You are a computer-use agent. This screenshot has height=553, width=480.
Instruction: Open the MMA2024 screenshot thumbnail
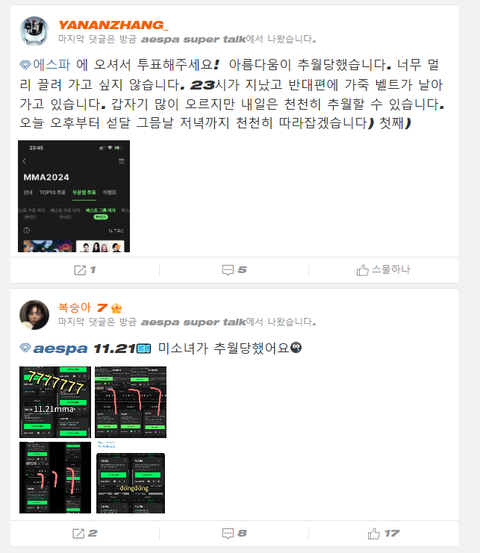[x=74, y=196]
